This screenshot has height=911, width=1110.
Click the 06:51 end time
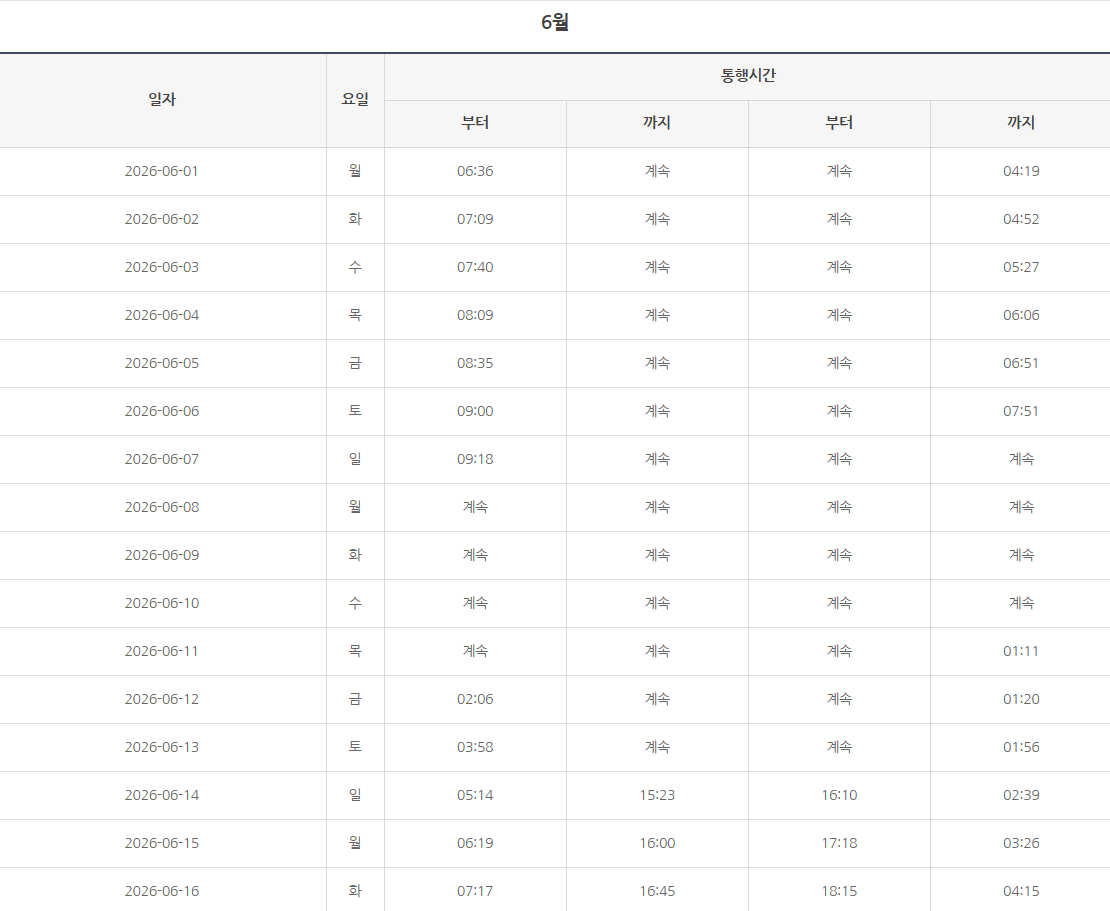[1021, 363]
